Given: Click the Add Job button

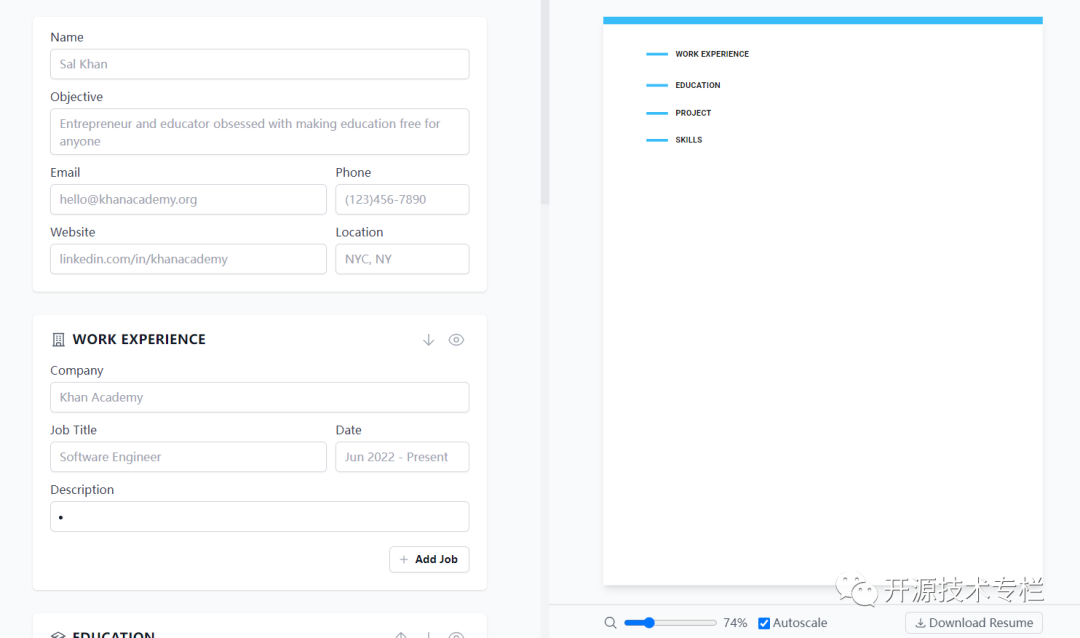Looking at the screenshot, I should [429, 559].
